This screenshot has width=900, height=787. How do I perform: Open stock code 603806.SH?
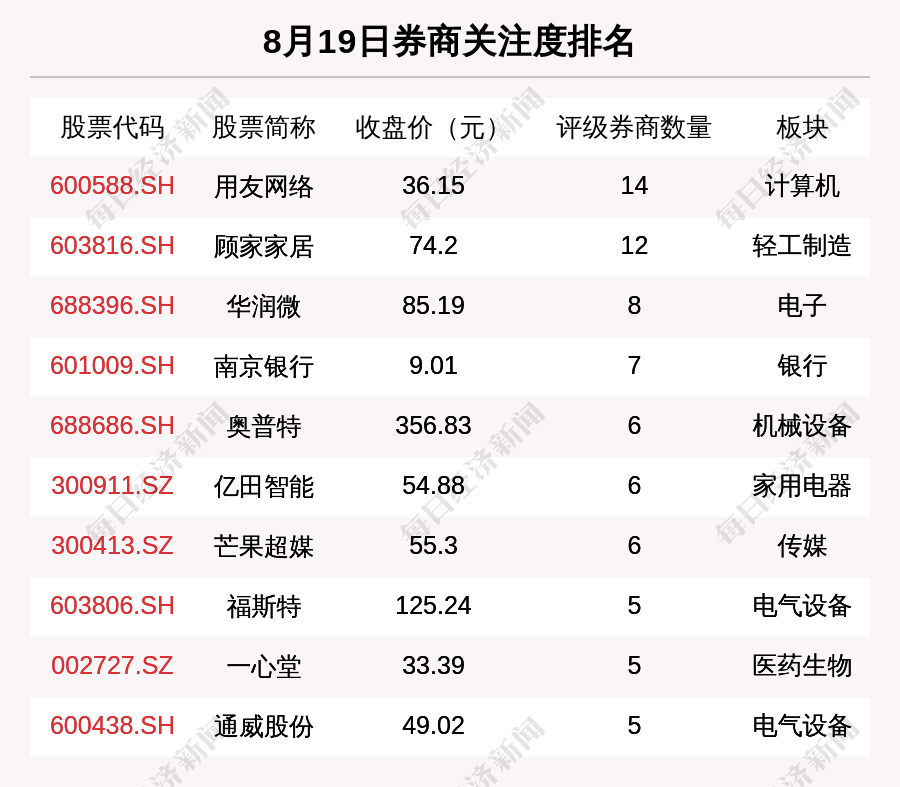click(112, 606)
